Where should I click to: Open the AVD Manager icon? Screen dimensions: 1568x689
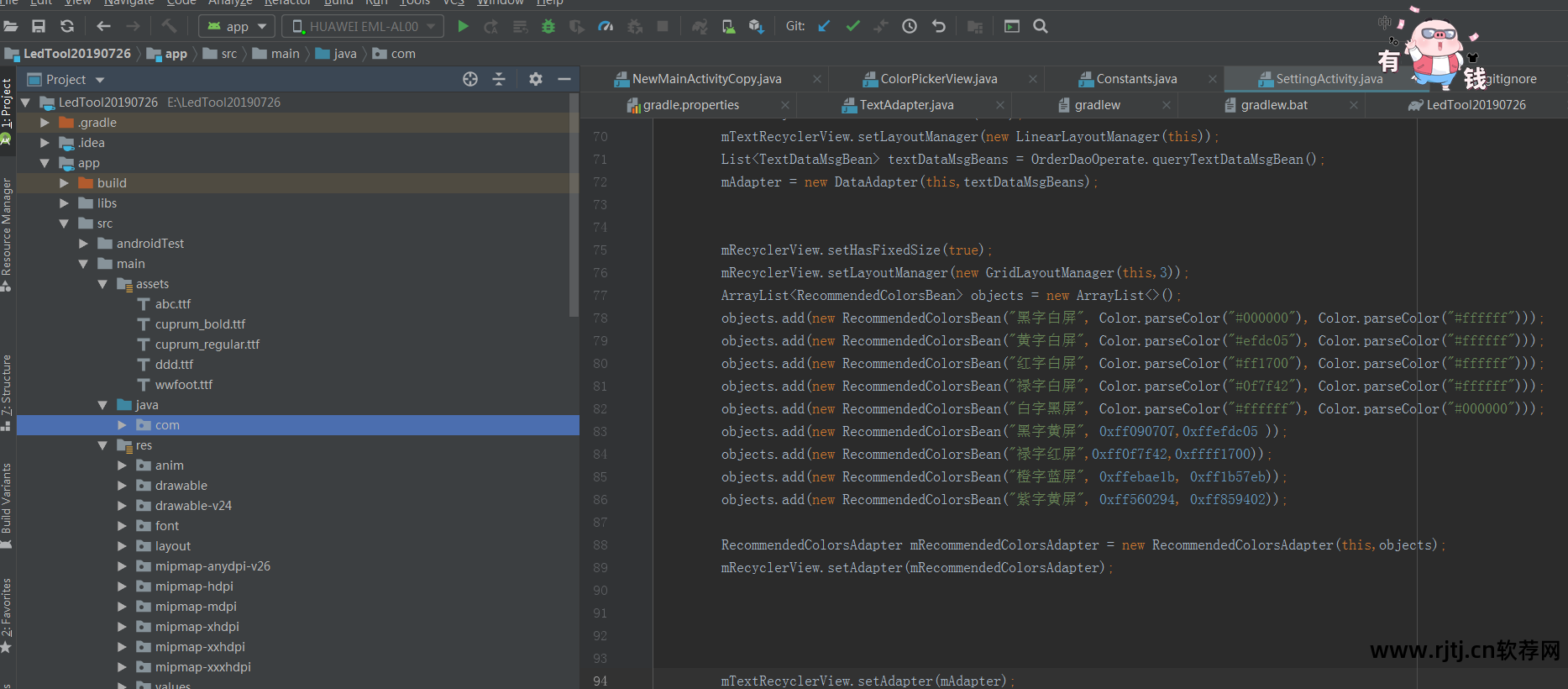click(x=728, y=27)
